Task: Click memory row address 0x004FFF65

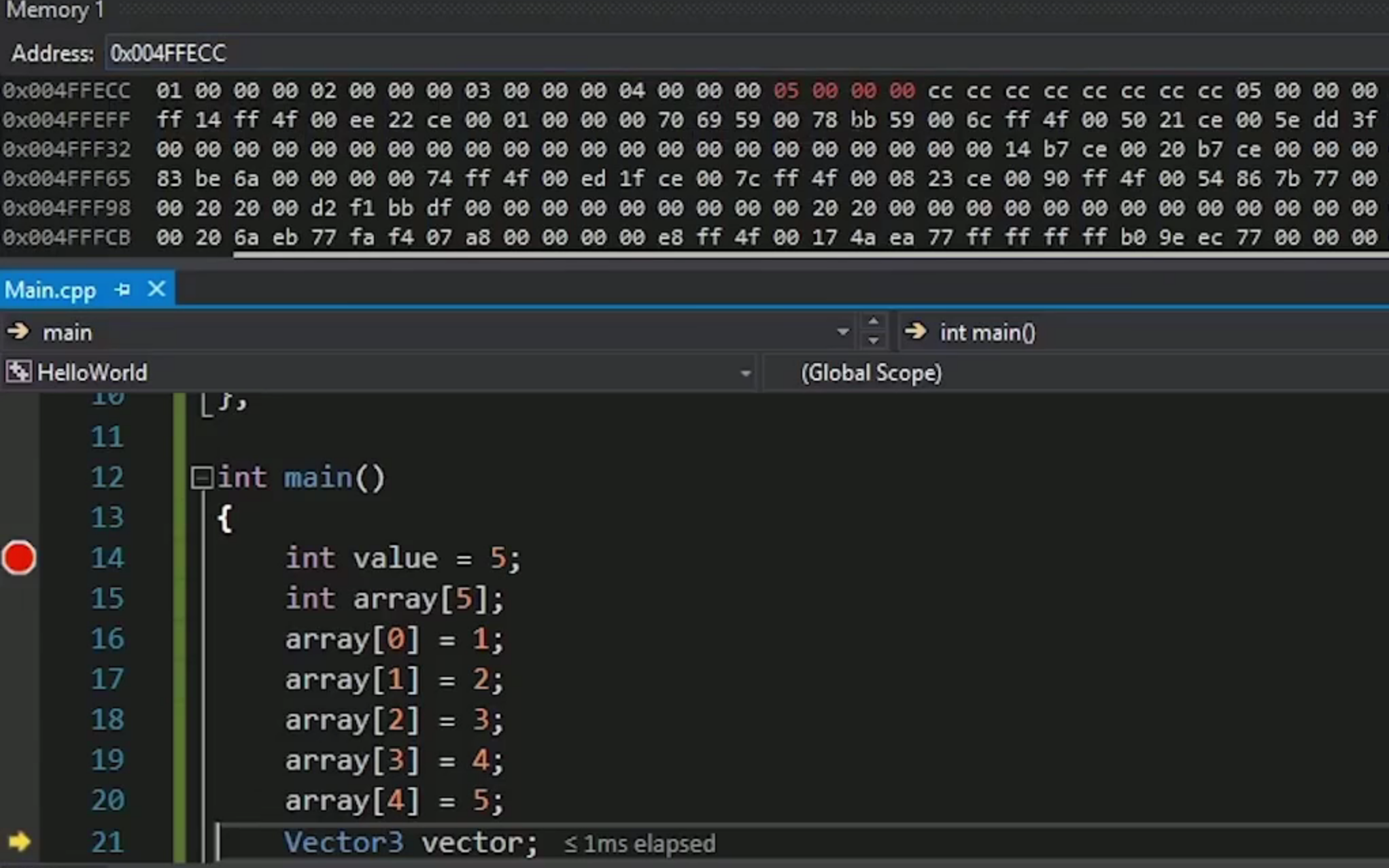Action: pos(67,178)
